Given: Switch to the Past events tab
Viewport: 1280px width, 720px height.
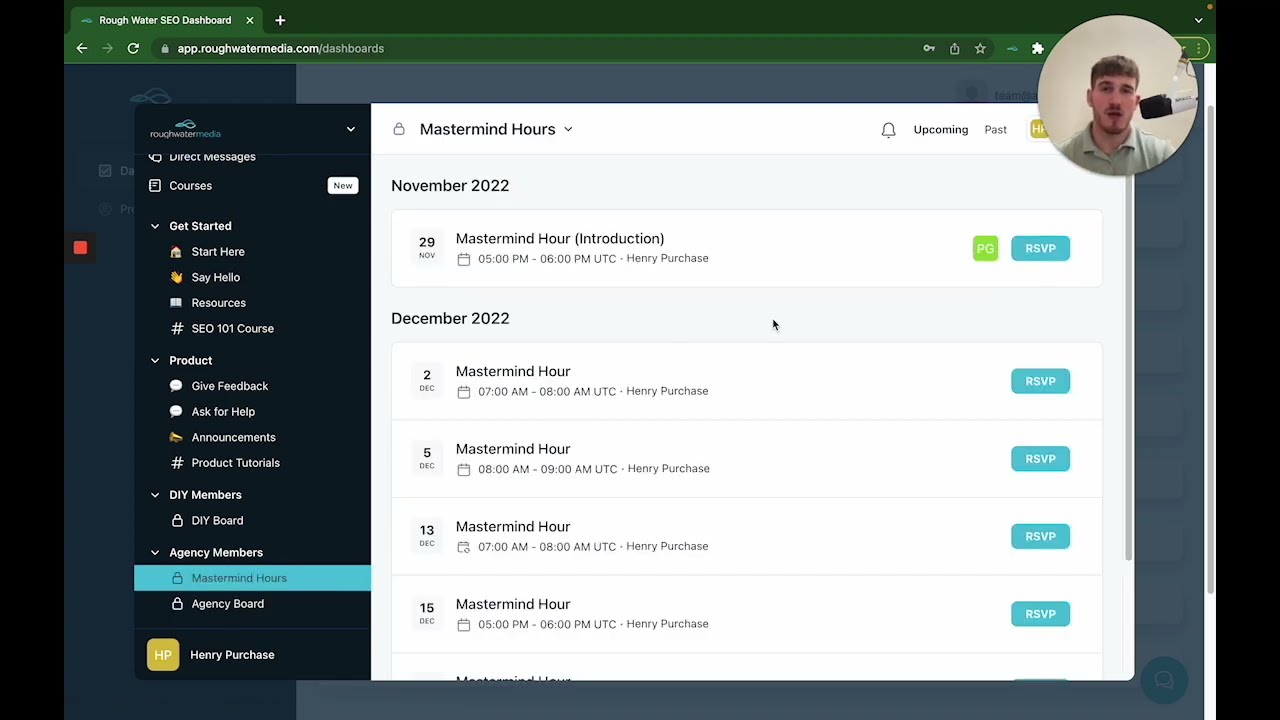Looking at the screenshot, I should [x=995, y=130].
